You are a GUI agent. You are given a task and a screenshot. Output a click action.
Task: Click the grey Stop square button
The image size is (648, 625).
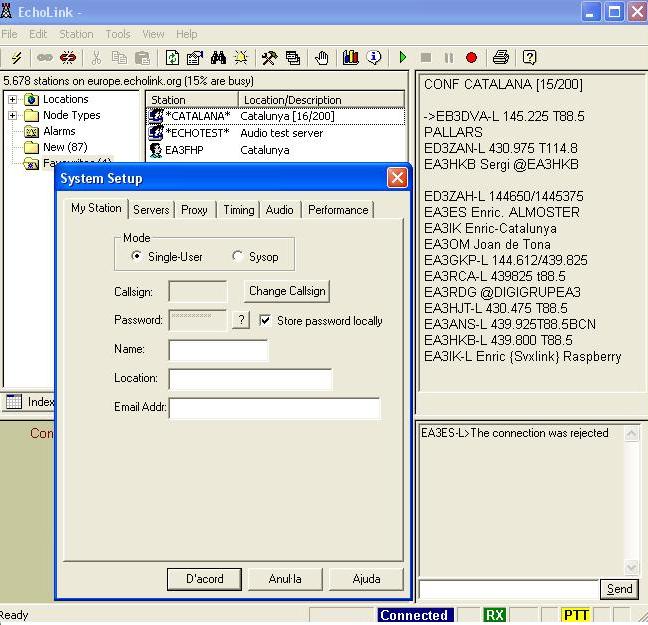tap(426, 57)
